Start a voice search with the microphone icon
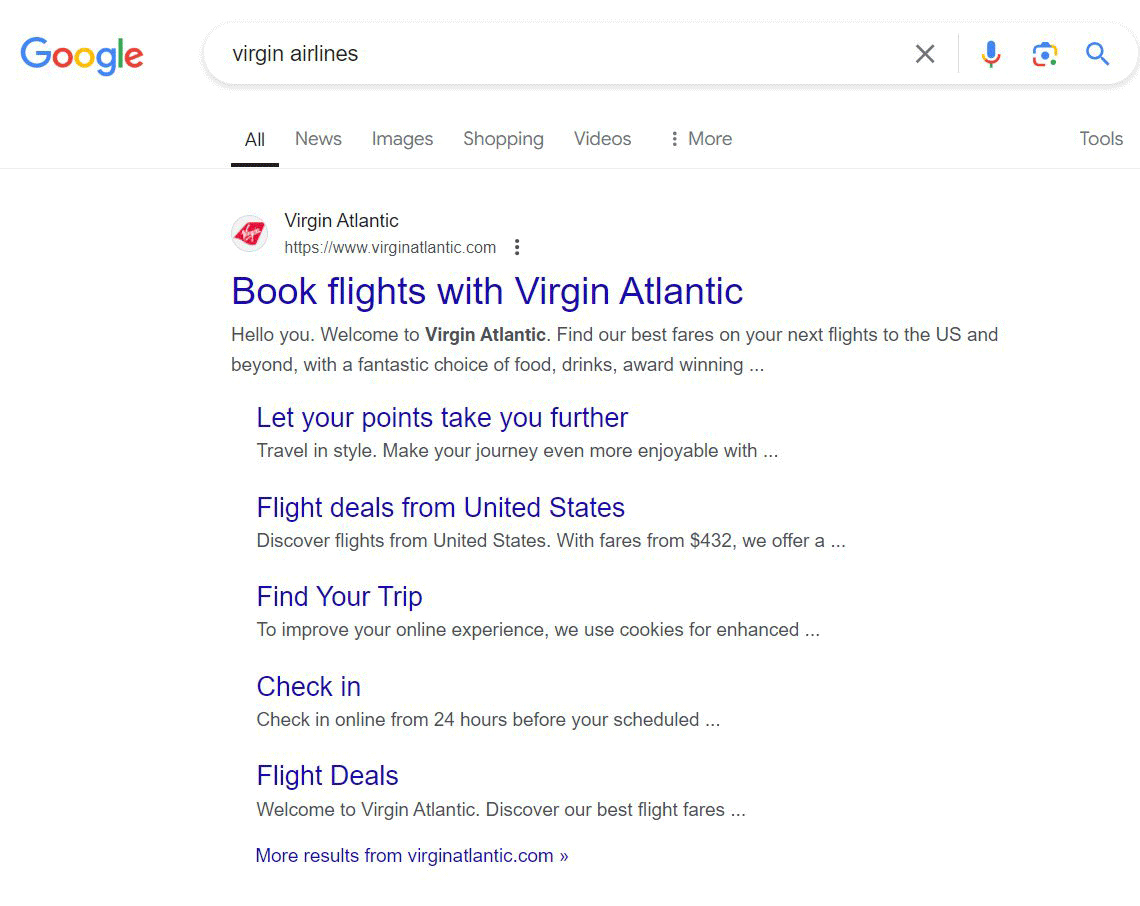The height and width of the screenshot is (906, 1140). click(990, 54)
